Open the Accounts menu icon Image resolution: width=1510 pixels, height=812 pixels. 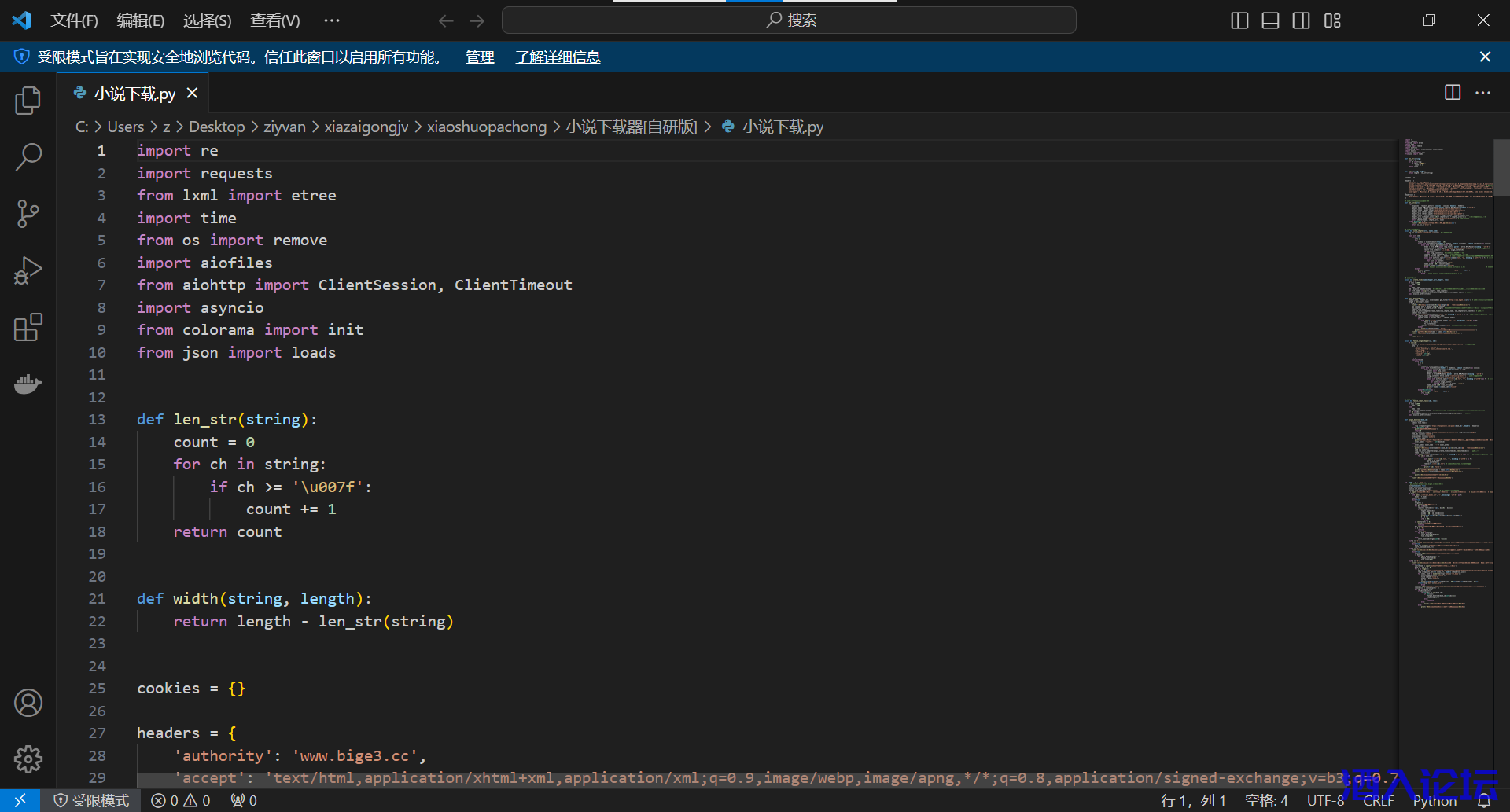(x=28, y=703)
